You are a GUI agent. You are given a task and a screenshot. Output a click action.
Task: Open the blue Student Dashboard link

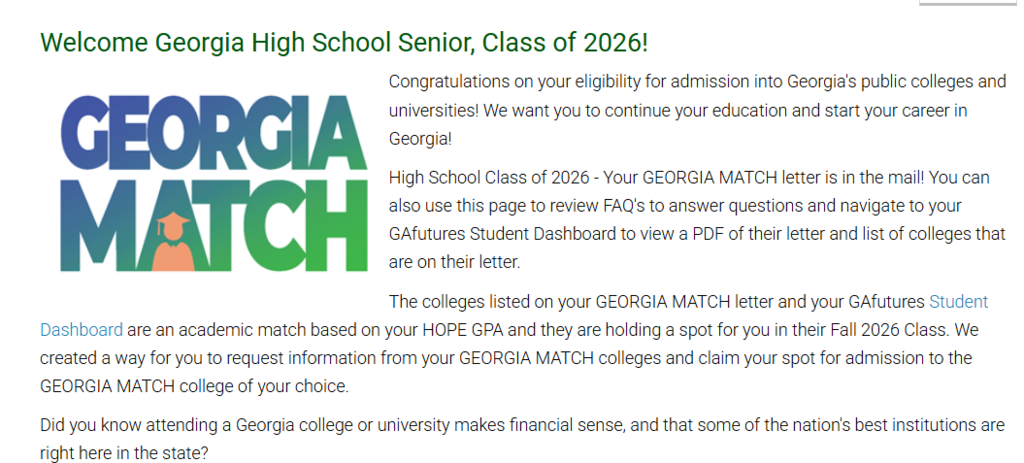click(x=958, y=301)
